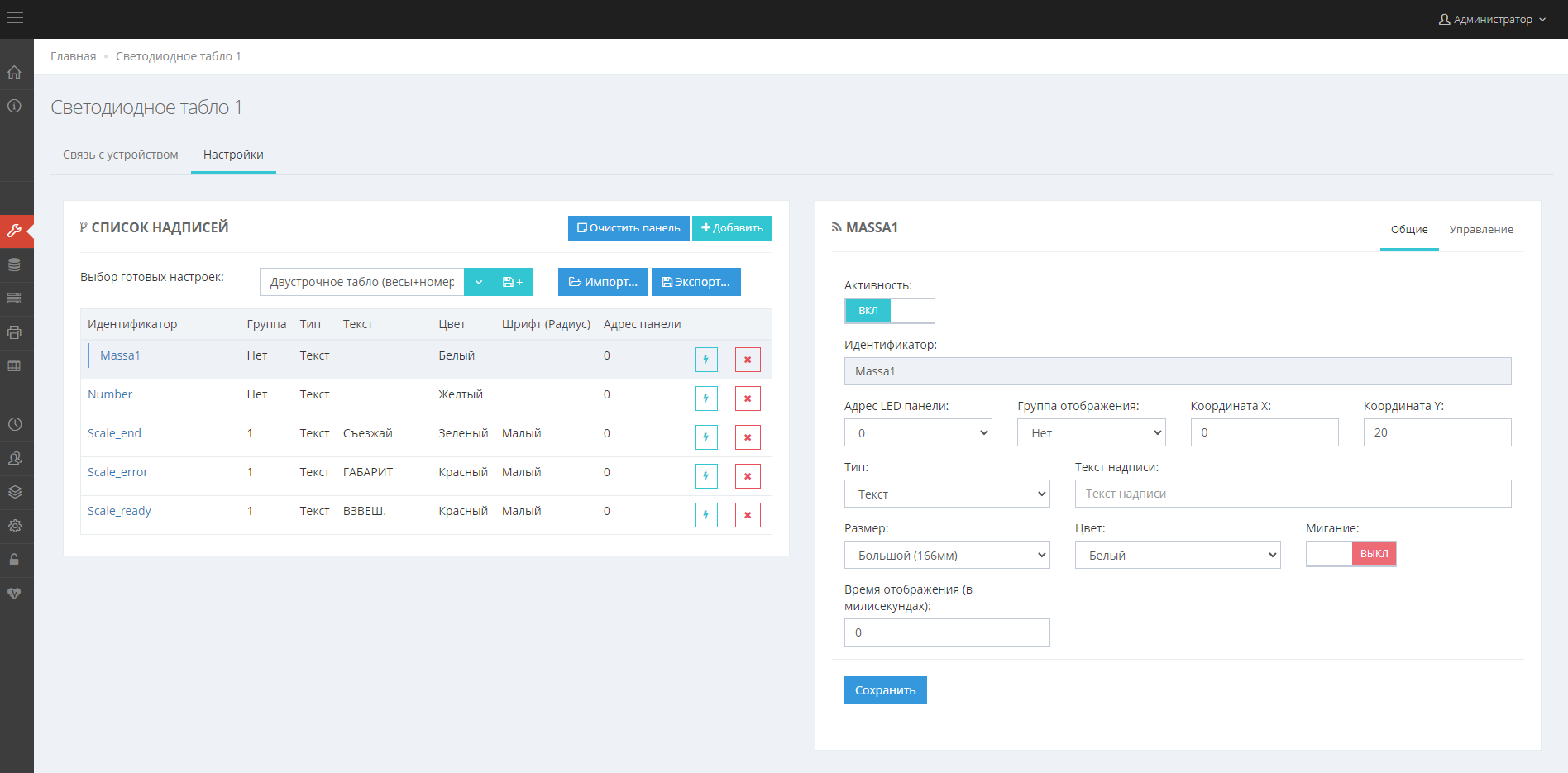Switch to the Управление tab
This screenshot has height=773, width=1568.
(x=1480, y=230)
